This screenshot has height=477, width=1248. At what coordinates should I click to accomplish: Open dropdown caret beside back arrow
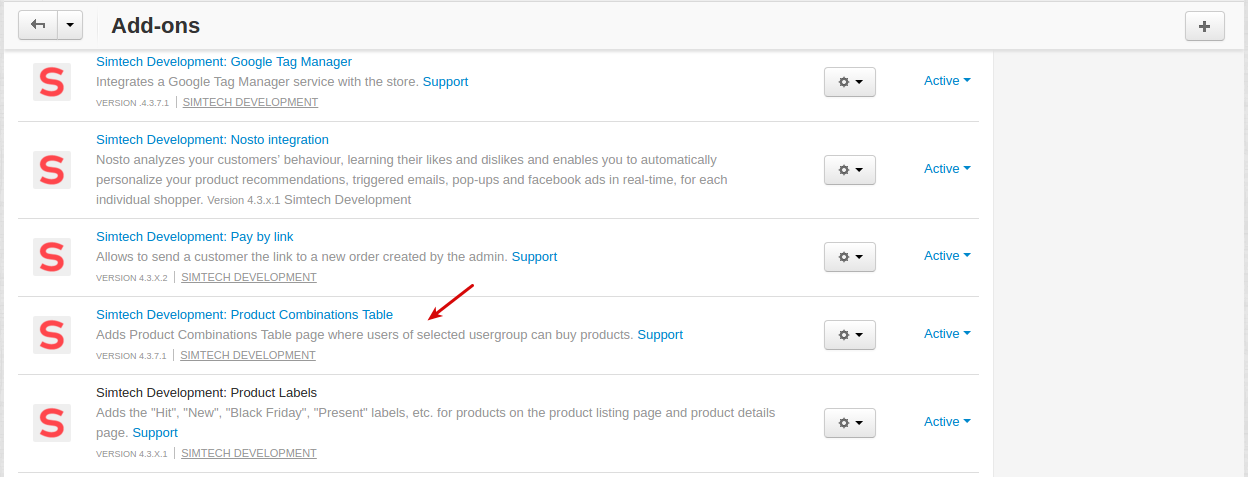point(70,25)
